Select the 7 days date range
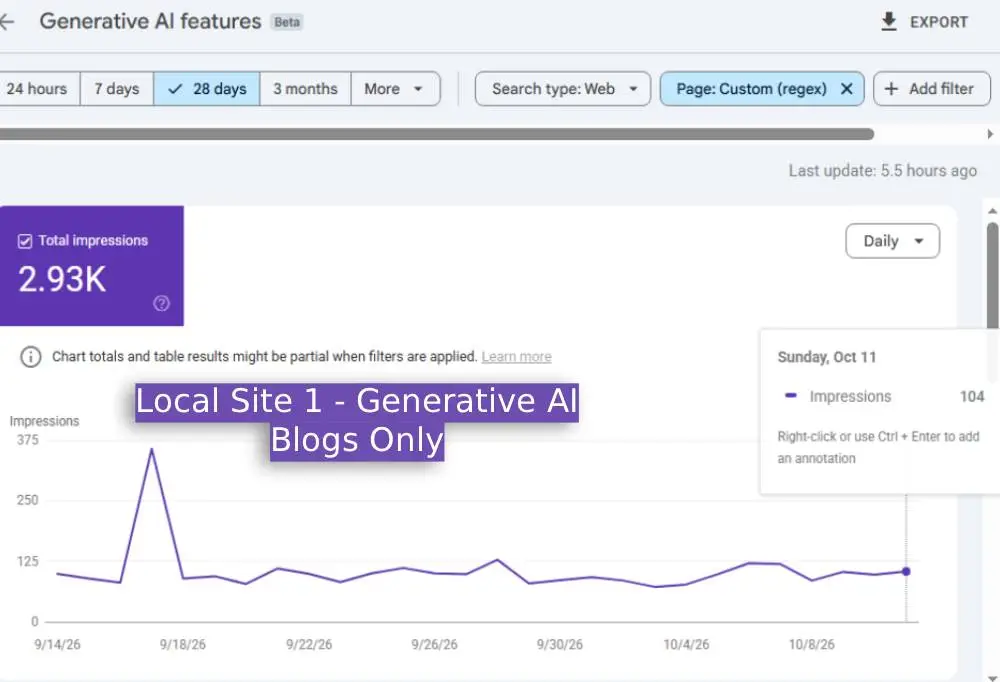This screenshot has height=682, width=1000. (117, 89)
